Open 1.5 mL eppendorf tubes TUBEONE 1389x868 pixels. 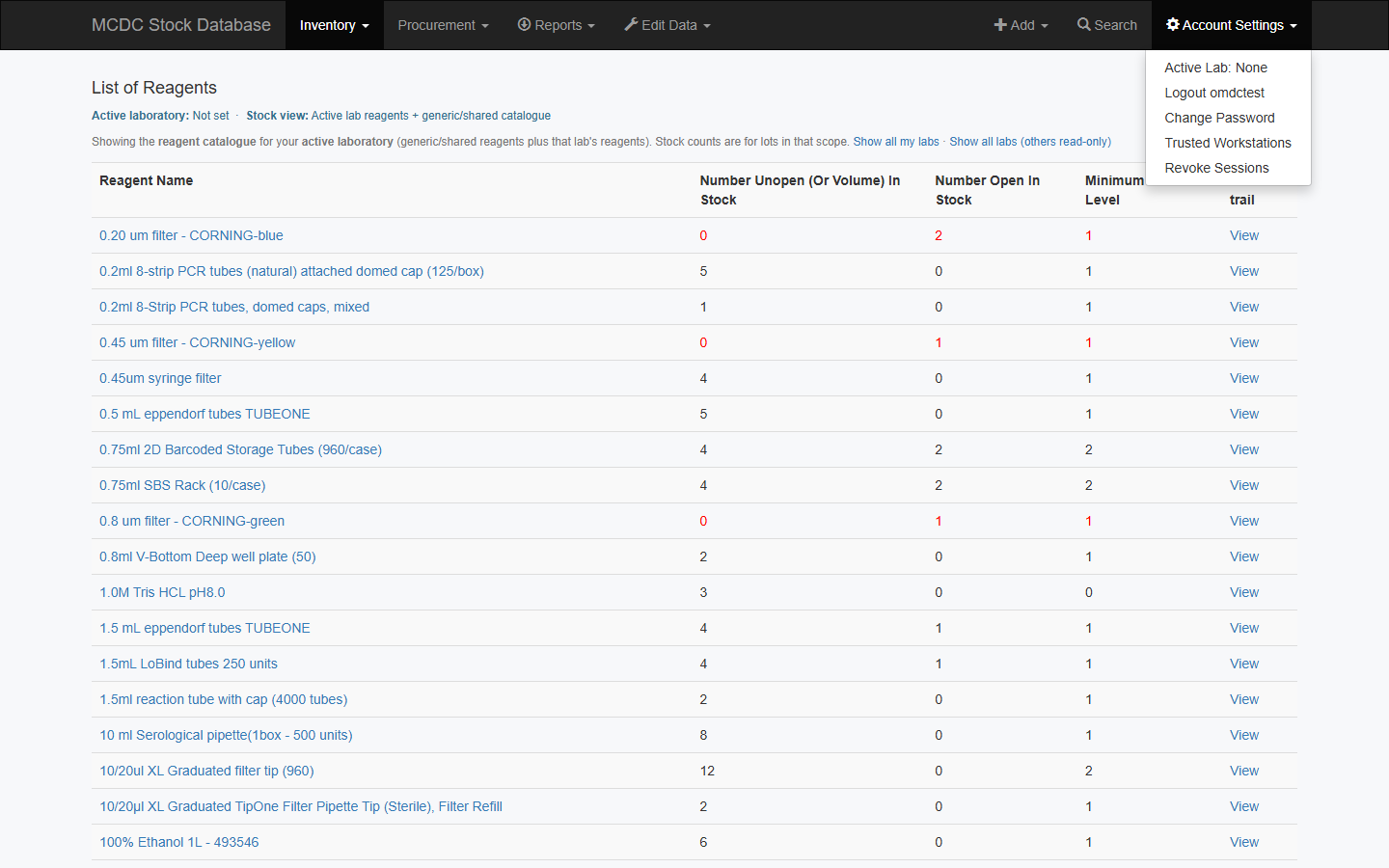[x=204, y=628]
